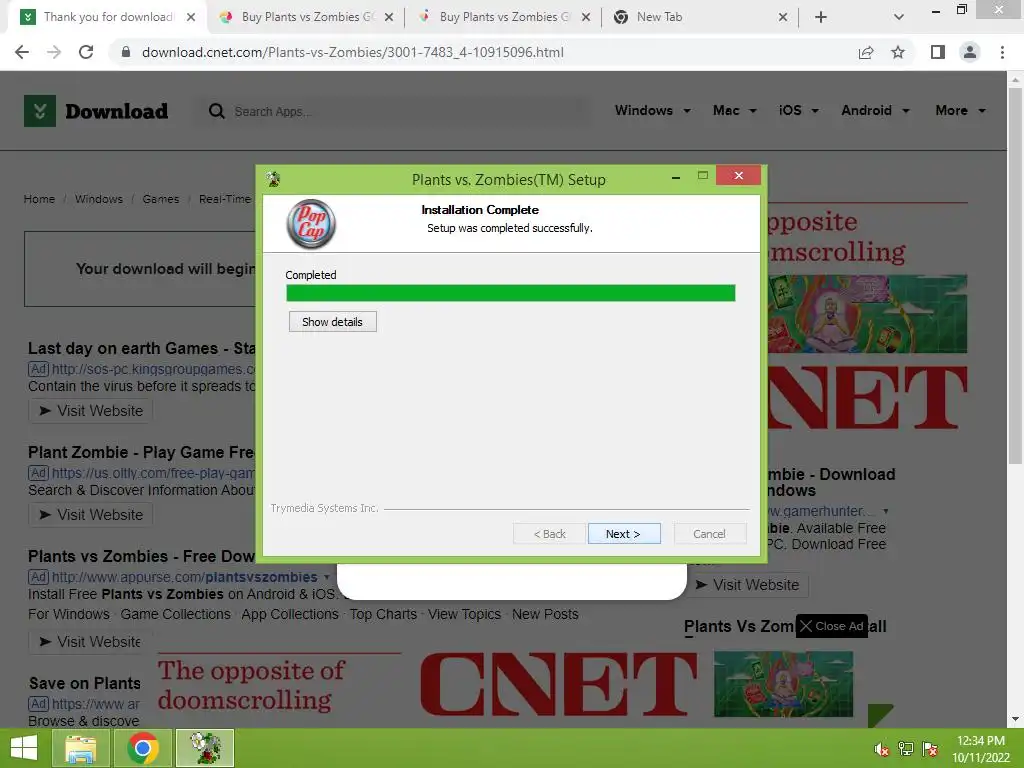Open the taskbar clock and date
This screenshot has width=1024, height=768.
click(981, 749)
